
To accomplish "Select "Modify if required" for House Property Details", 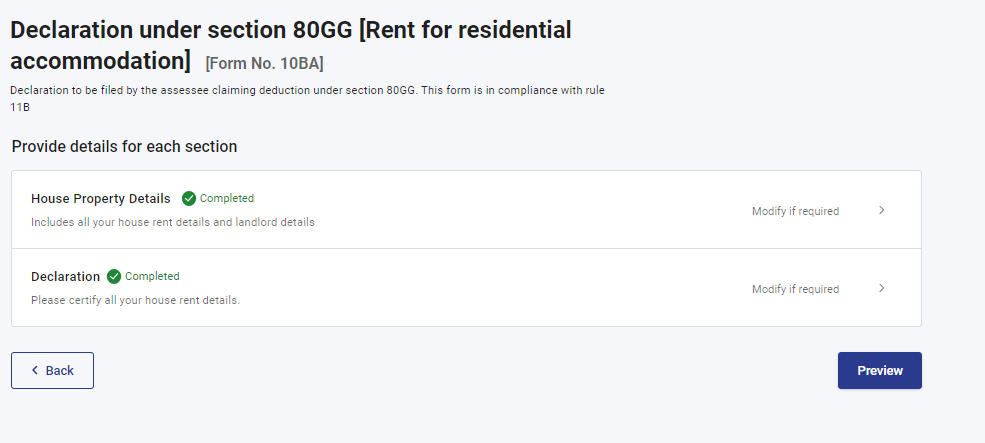I will 795,211.
